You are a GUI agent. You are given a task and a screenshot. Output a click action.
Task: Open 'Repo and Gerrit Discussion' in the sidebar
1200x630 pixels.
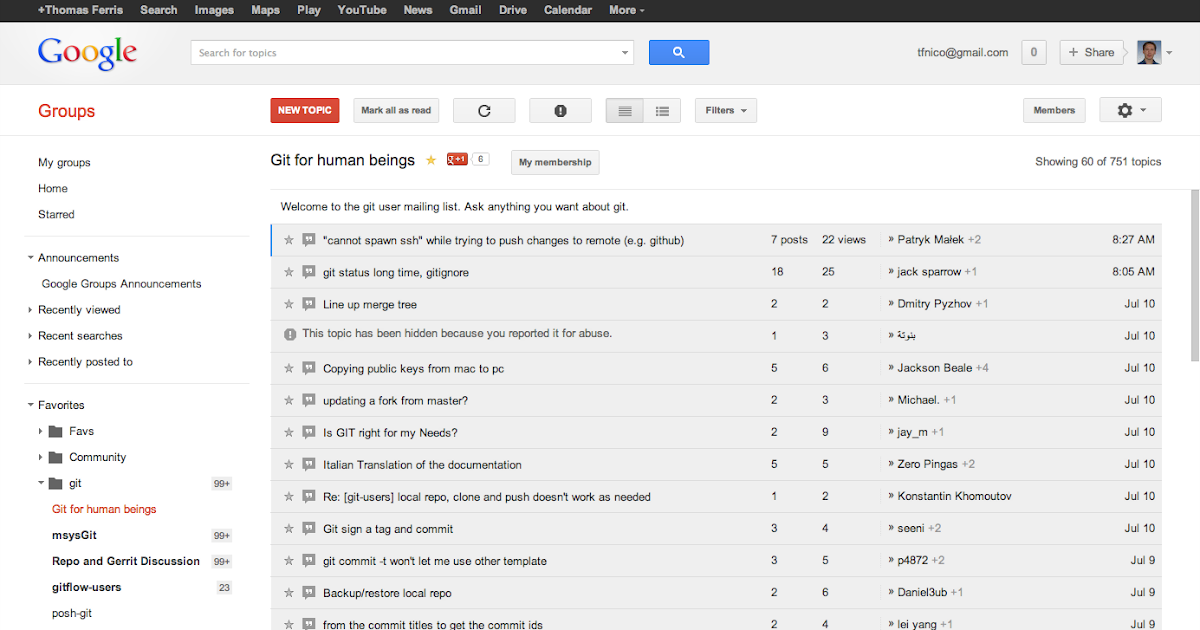[125, 561]
